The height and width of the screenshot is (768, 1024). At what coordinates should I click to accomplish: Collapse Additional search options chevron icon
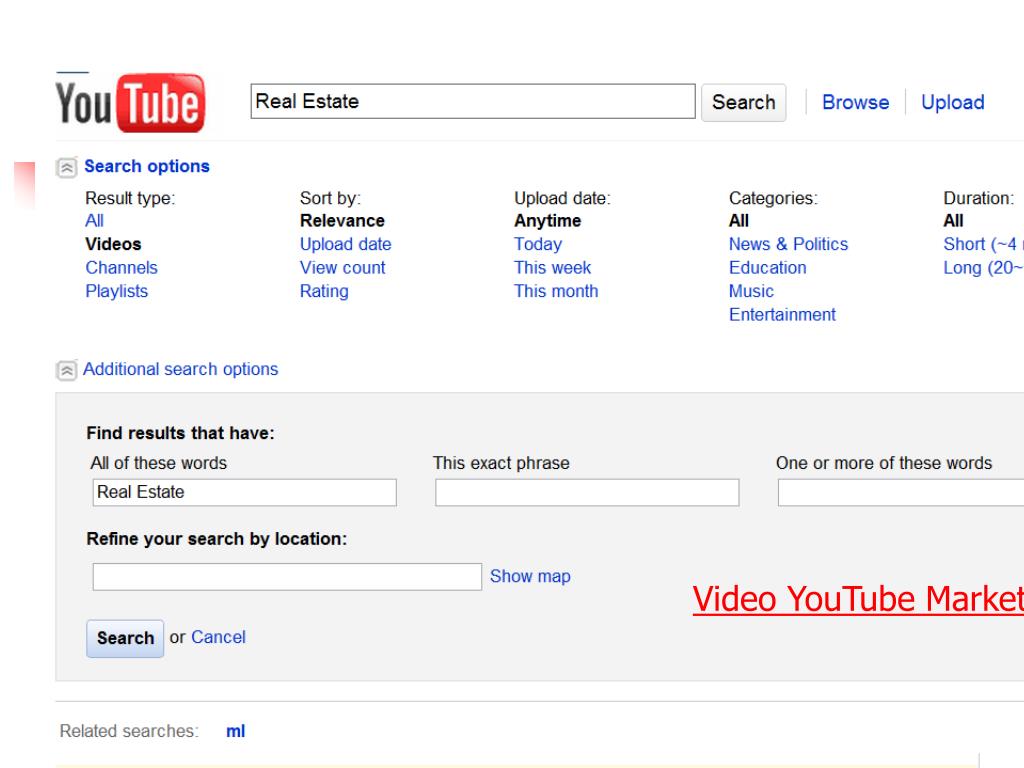(67, 370)
